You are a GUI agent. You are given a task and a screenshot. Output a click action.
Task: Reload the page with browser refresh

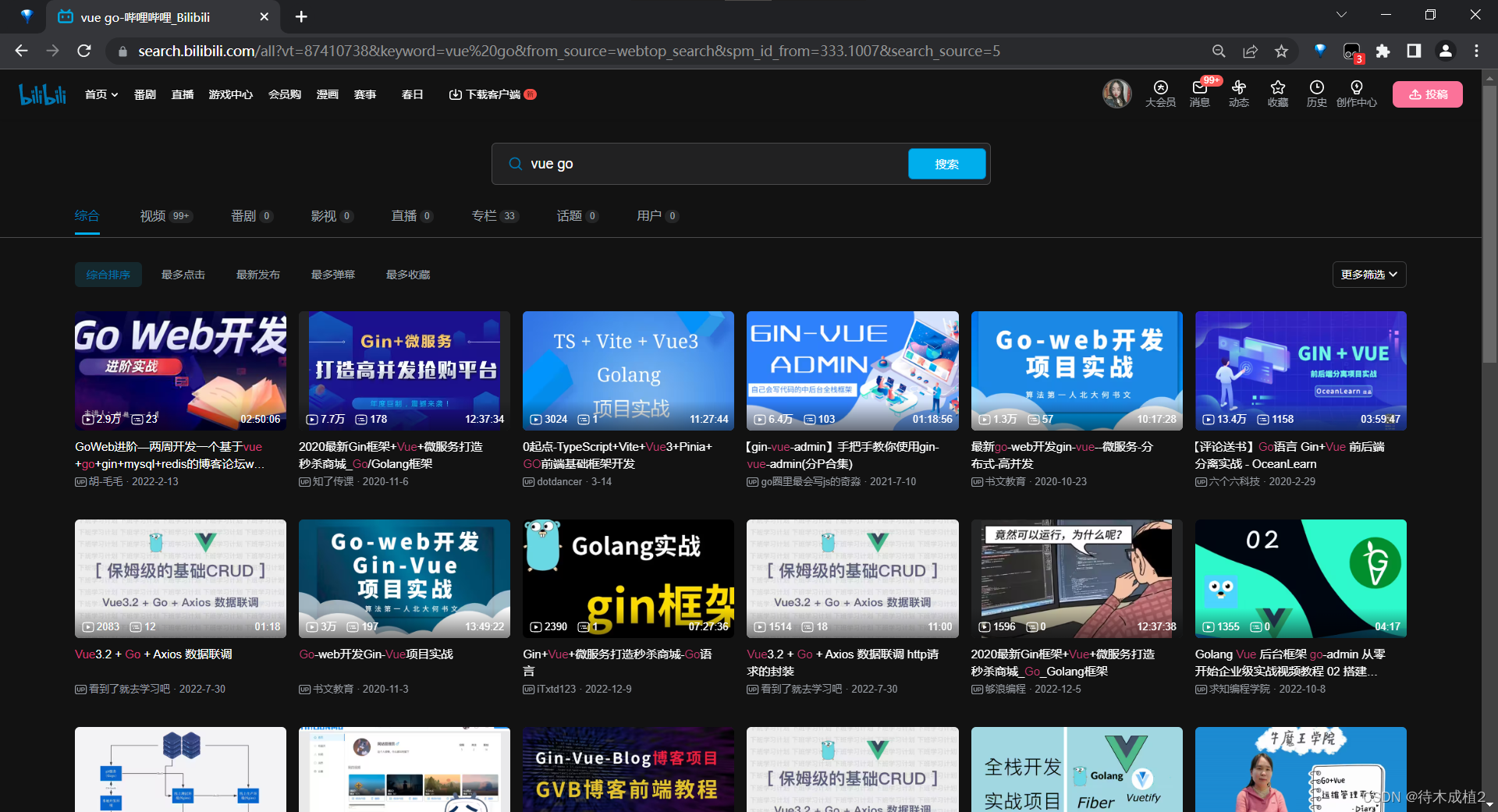[x=84, y=51]
